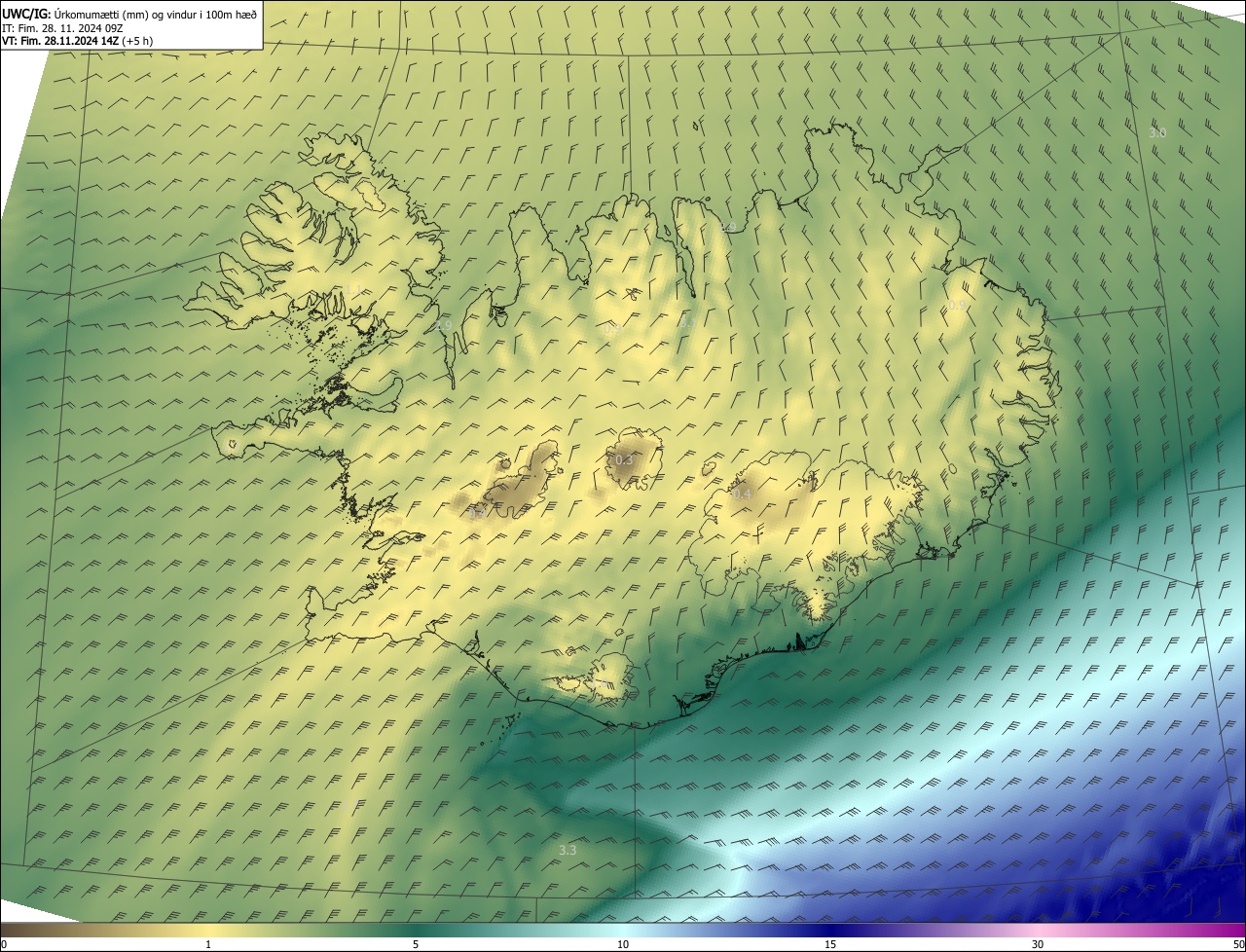Click the "50" tick label on the color scale
The width and height of the screenshot is (1246, 952).
point(1237,944)
